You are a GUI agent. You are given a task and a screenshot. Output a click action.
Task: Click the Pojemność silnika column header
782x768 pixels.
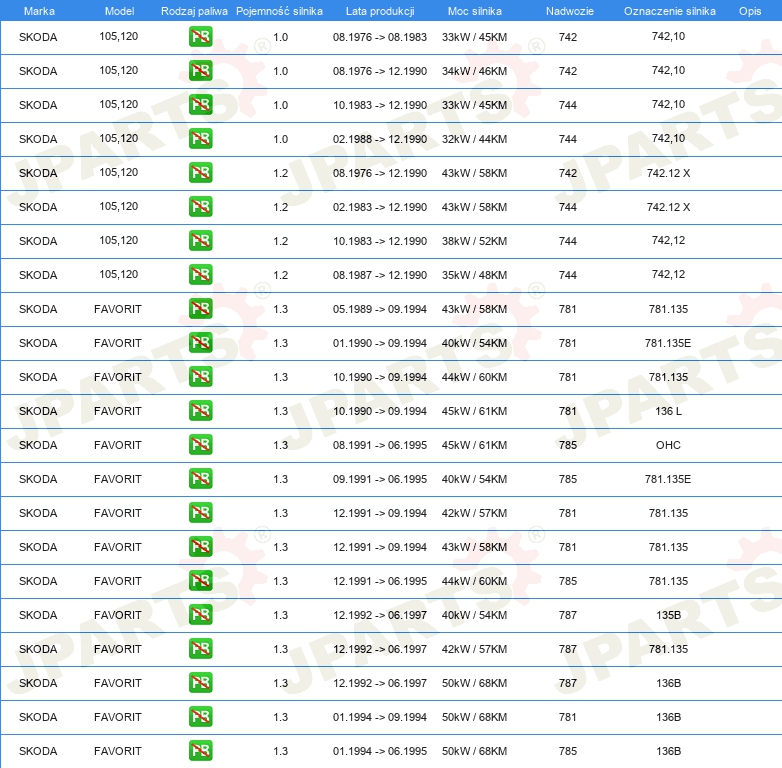[279, 11]
